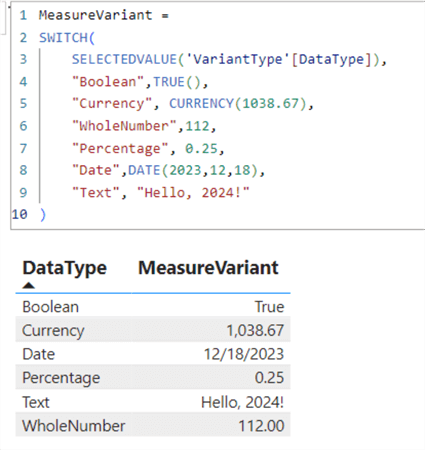Select the Date row label

point(39,354)
